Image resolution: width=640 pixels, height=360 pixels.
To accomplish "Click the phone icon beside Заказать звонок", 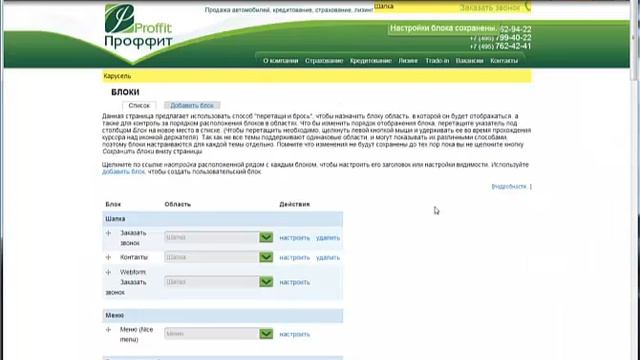I will pyautogui.click(x=527, y=7).
